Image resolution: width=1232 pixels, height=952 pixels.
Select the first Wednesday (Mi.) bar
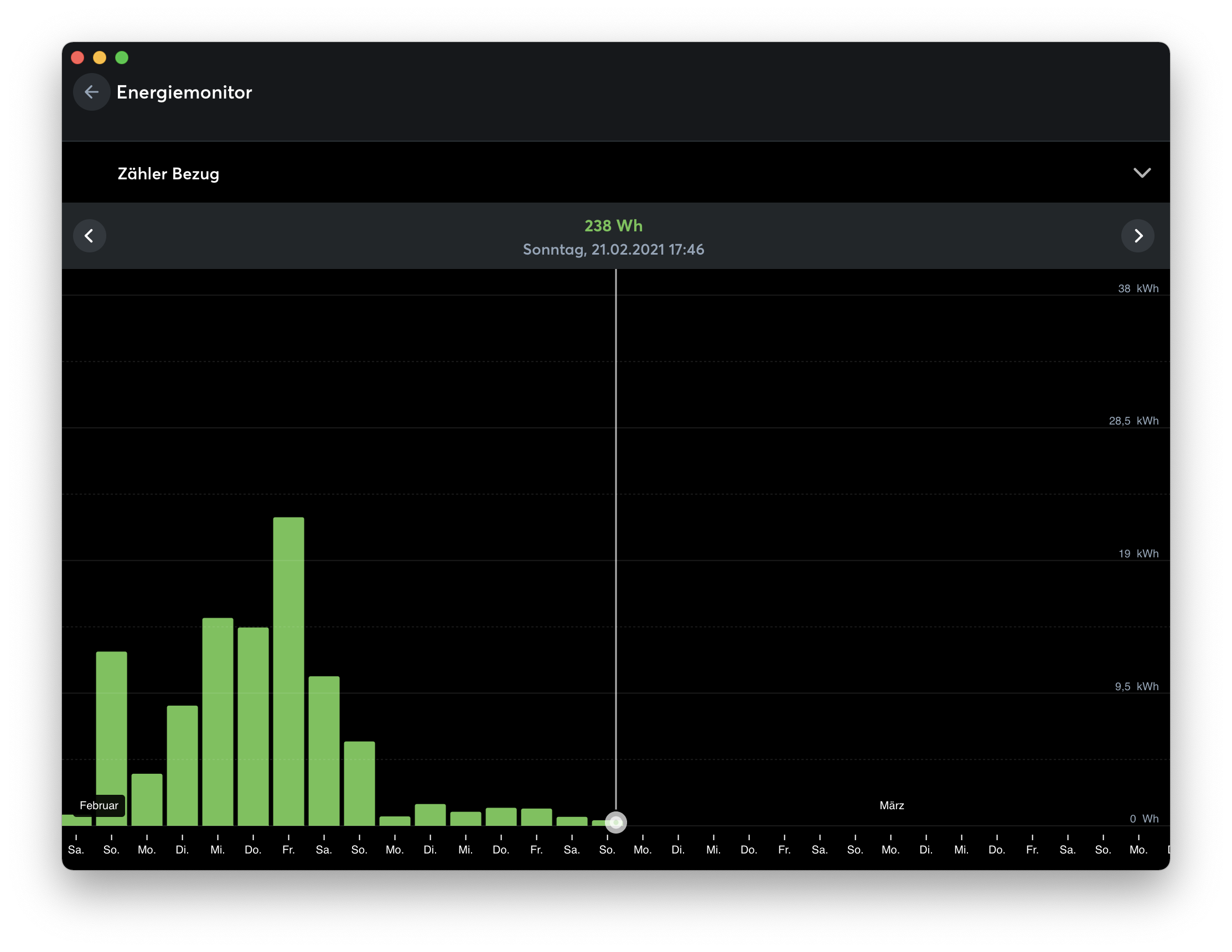click(x=218, y=722)
